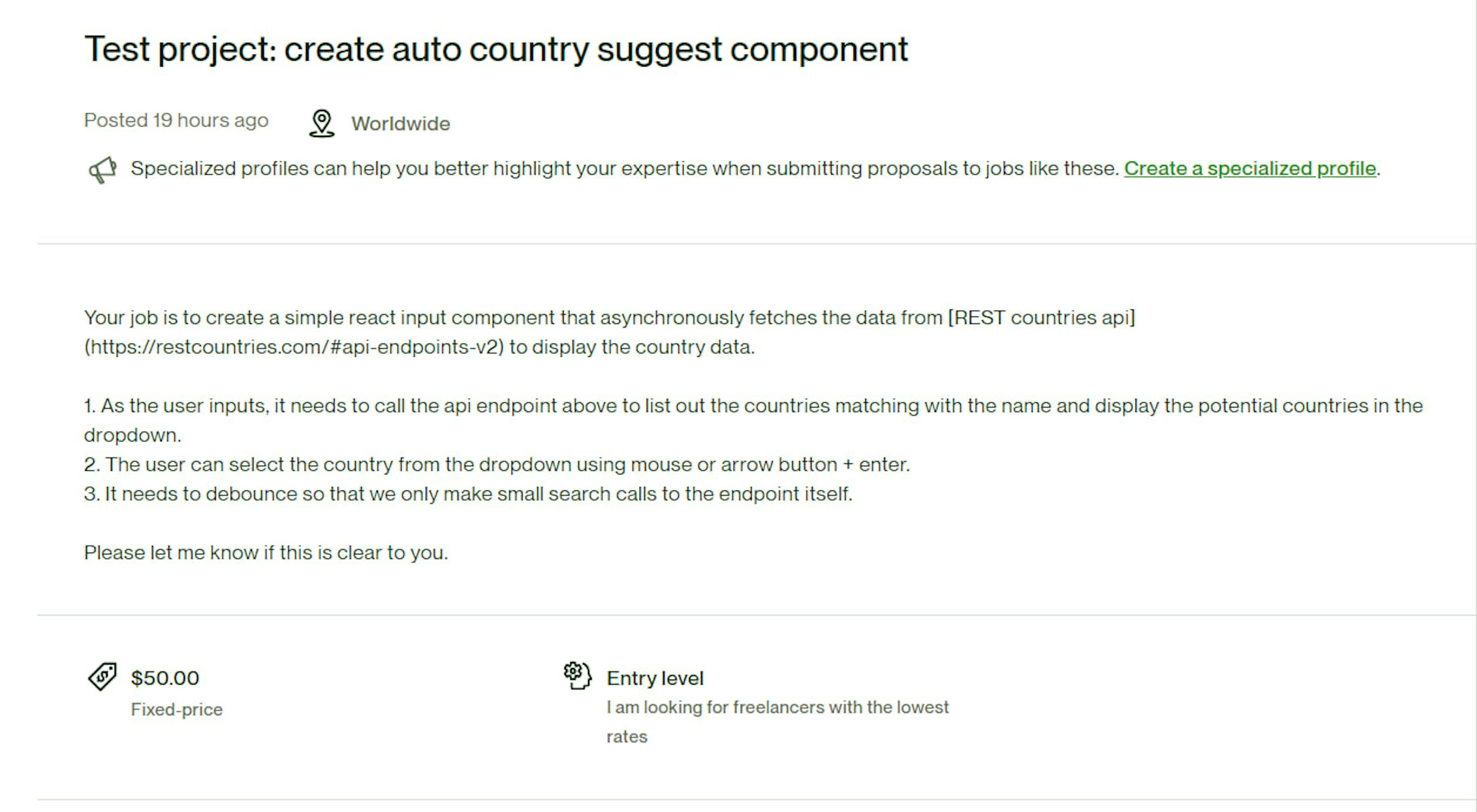Screen dimensions: 1477x812
Task: Click the Posted 19 hours ago label
Action: [x=176, y=120]
